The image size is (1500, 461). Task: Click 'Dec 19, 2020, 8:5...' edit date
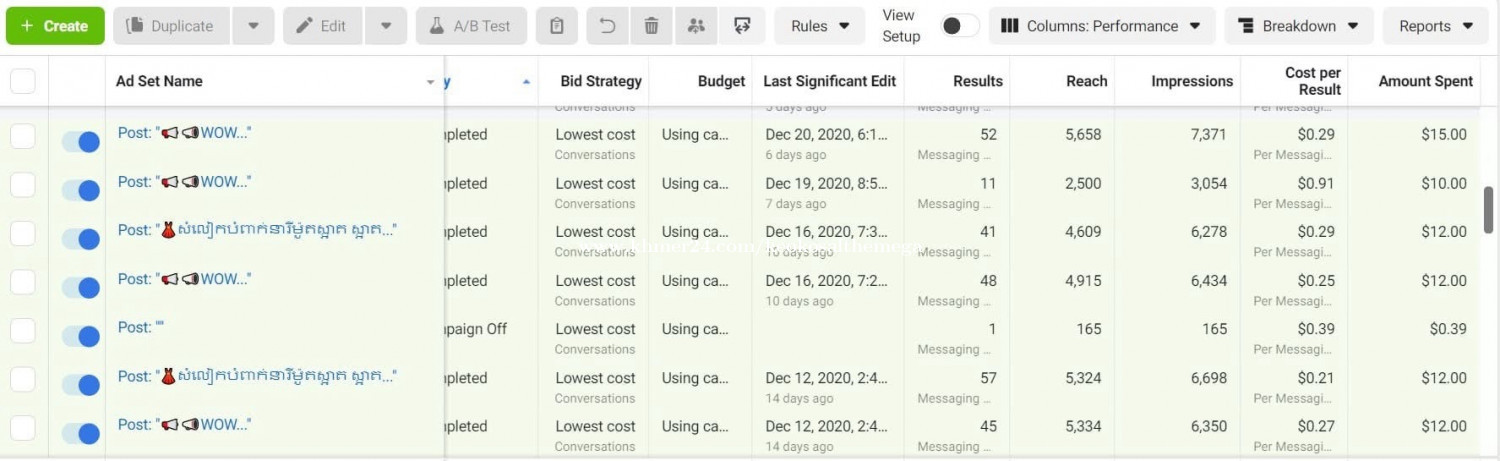tap(826, 183)
